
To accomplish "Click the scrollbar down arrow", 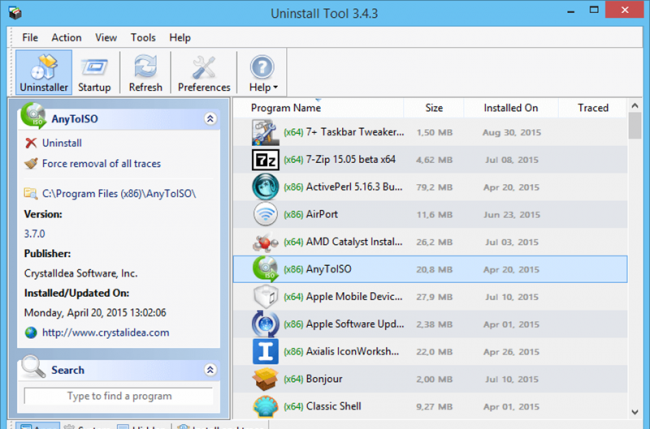I will point(635,412).
